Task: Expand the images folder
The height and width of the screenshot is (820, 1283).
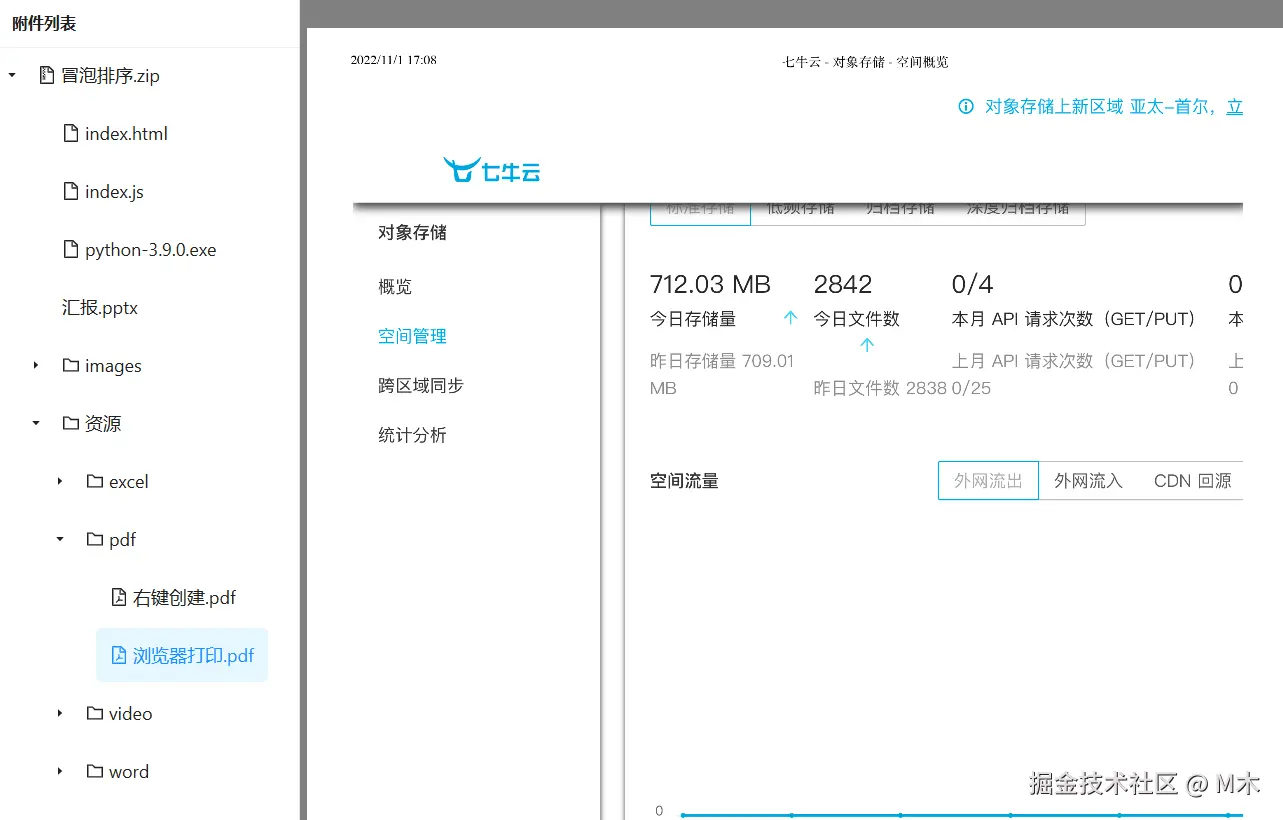Action: pyautogui.click(x=36, y=366)
